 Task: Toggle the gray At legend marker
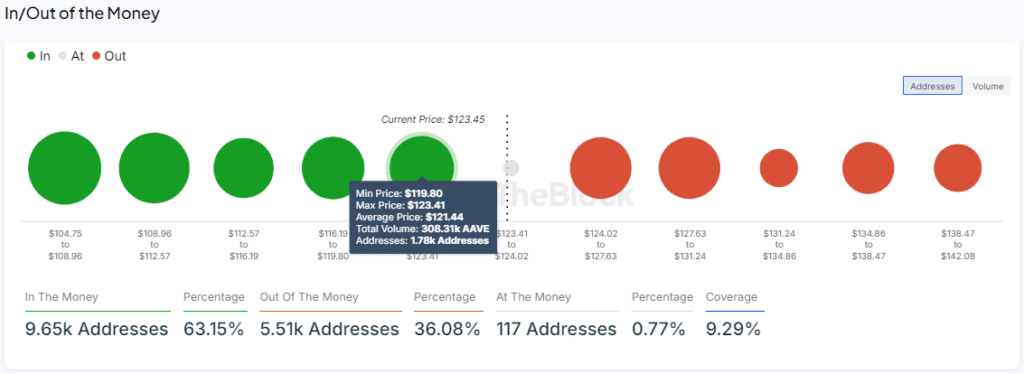pyautogui.click(x=63, y=56)
